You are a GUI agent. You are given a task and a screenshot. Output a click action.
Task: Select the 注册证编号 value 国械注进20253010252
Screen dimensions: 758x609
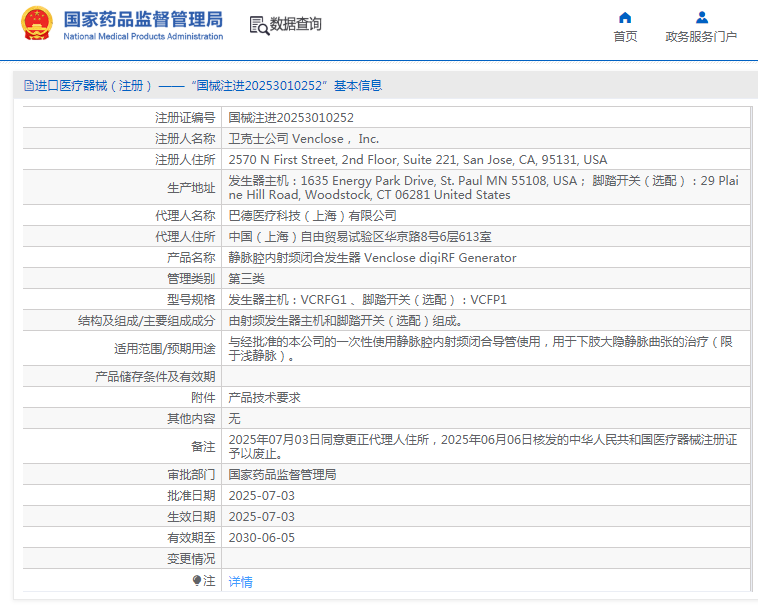[x=291, y=117]
